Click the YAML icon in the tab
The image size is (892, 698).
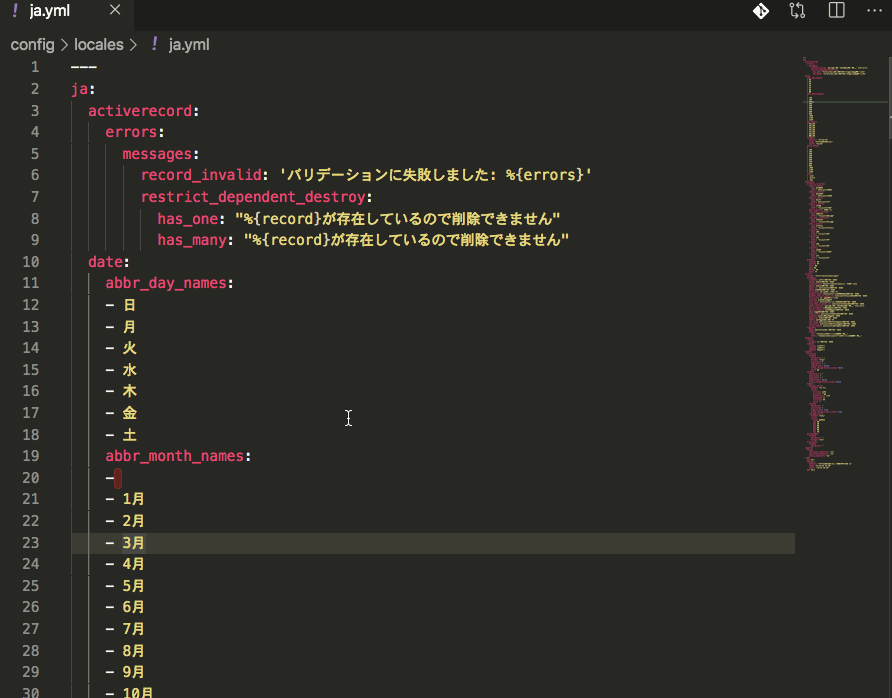(15, 10)
